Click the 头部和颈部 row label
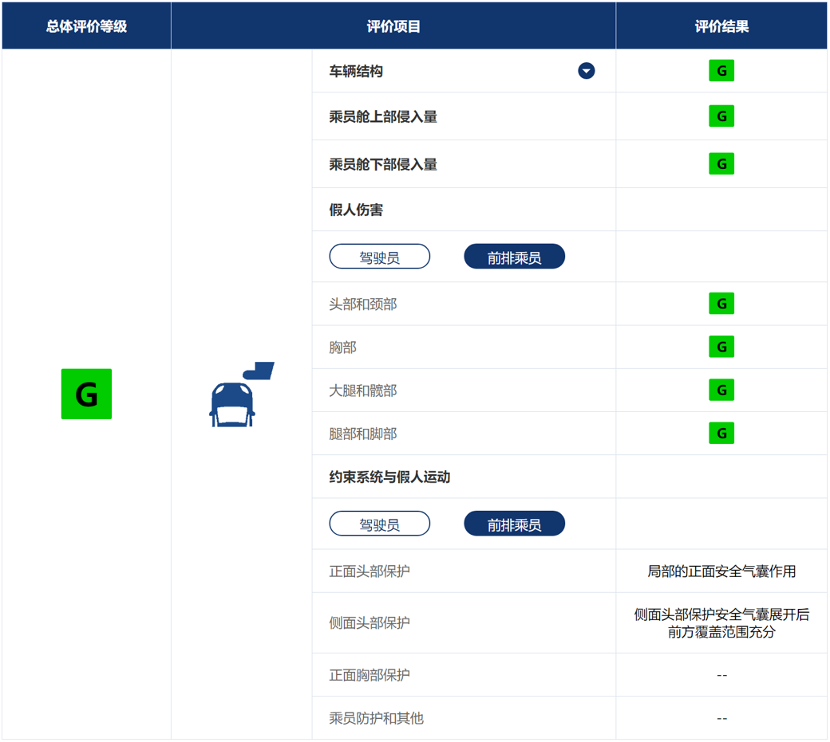830x742 pixels. click(363, 304)
